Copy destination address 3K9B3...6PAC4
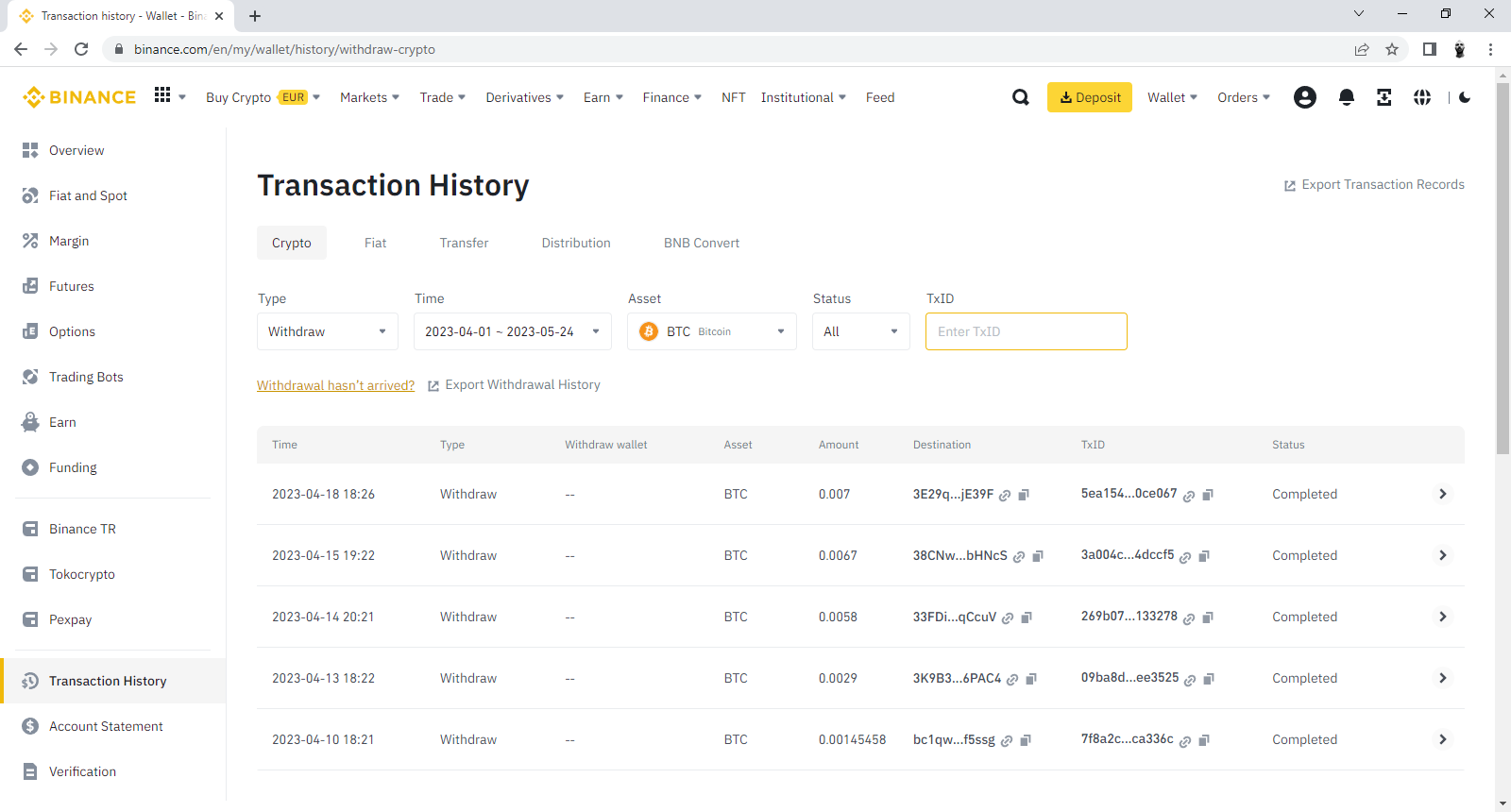Image resolution: width=1511 pixels, height=812 pixels. pos(1031,679)
